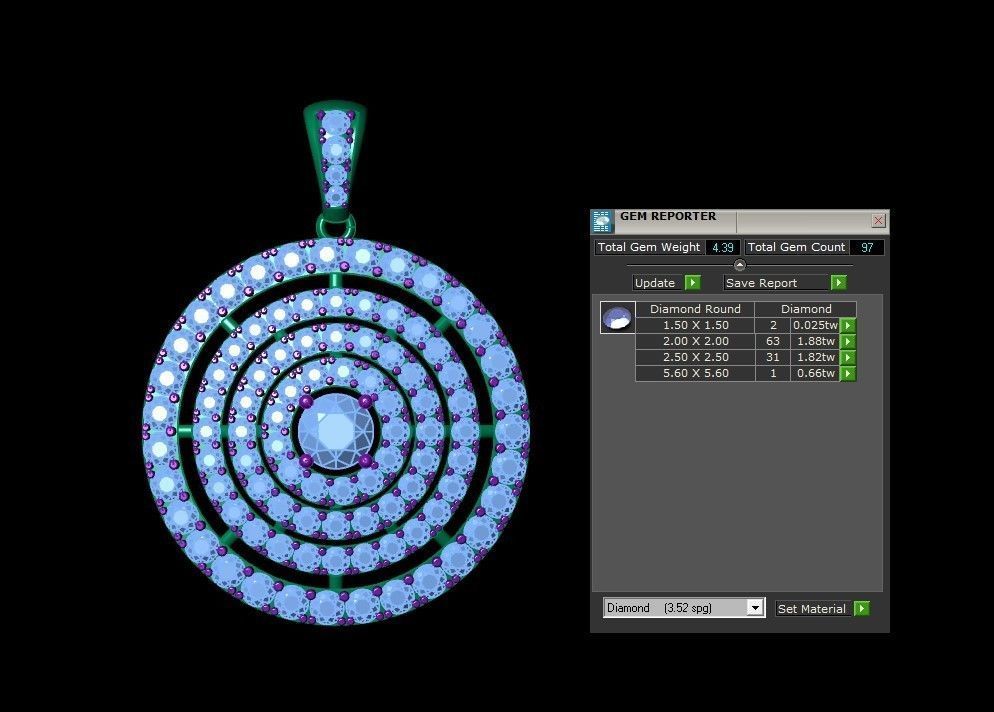Click the green arrow next to Set Material
The width and height of the screenshot is (994, 712).
pyautogui.click(x=862, y=609)
